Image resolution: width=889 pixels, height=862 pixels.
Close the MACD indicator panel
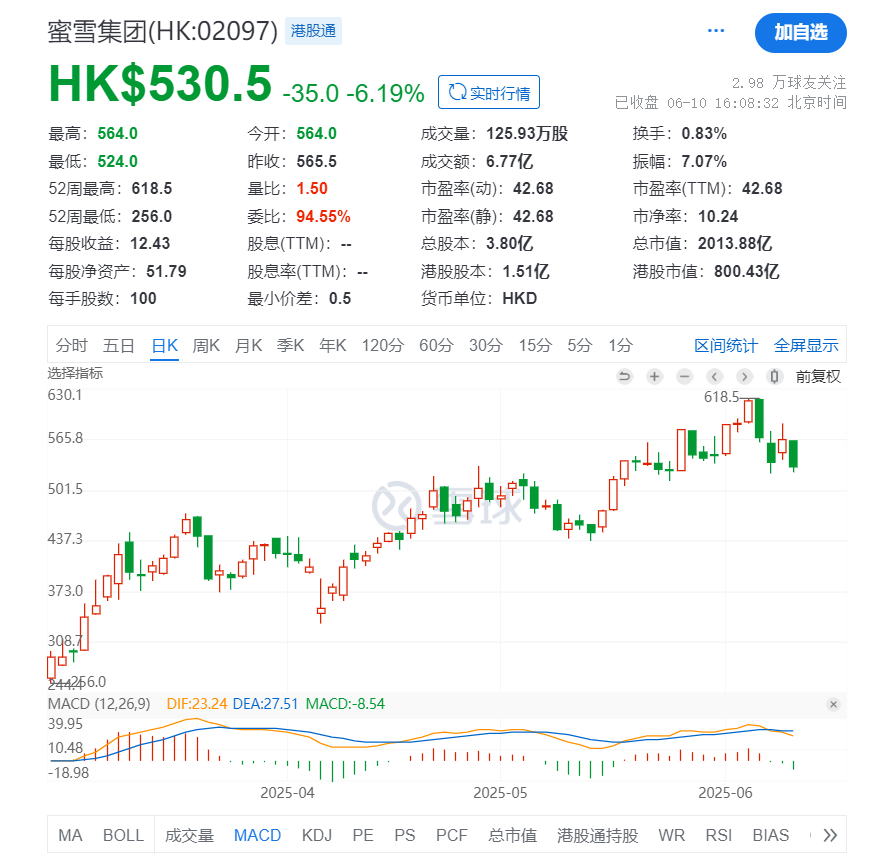(833, 704)
